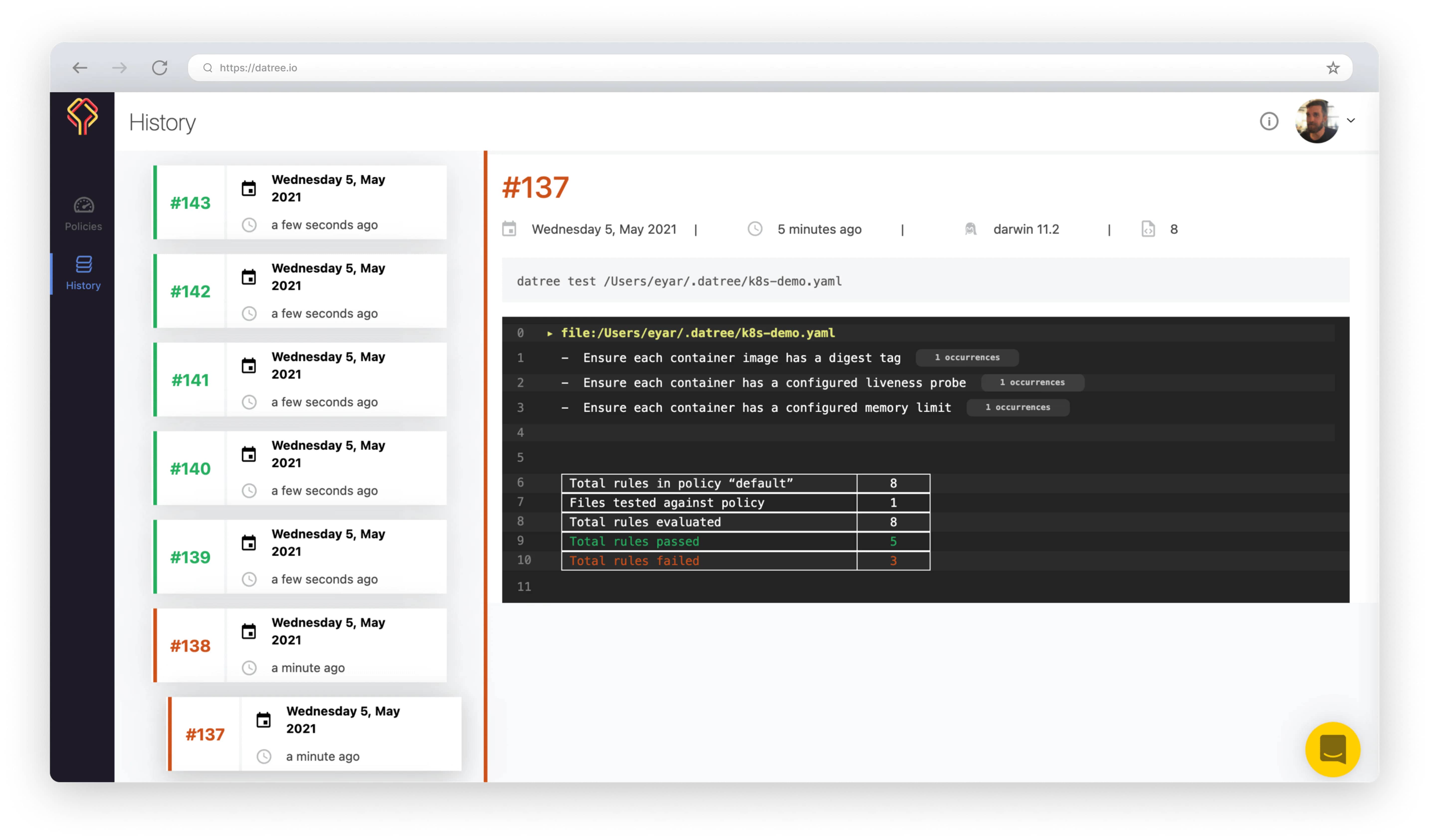Viewport: 1429px width, 840px height.
Task: Click the digest tag 1 occurrences badge
Action: pos(967,358)
